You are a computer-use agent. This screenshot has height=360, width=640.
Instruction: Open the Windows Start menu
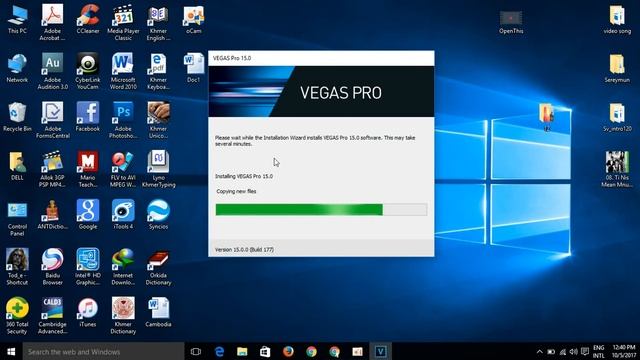[x=11, y=351]
